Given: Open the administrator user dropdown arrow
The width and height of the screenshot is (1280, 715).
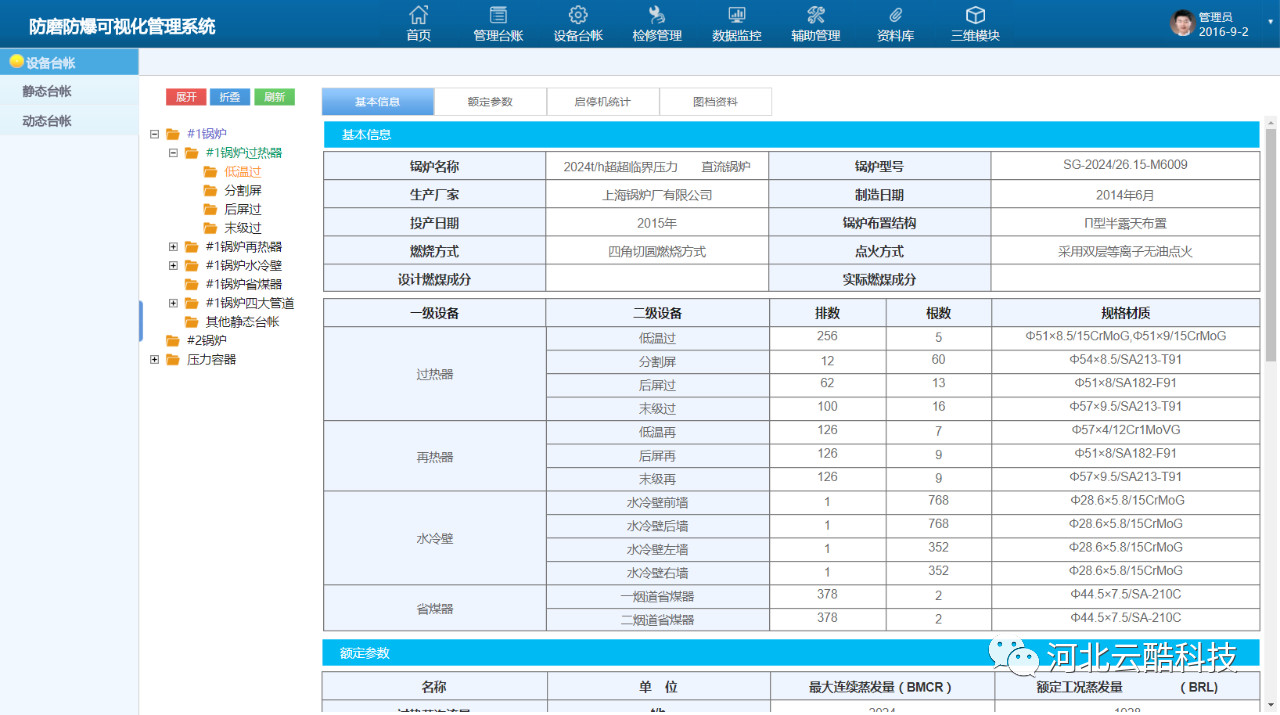Looking at the screenshot, I should [x=1270, y=20].
